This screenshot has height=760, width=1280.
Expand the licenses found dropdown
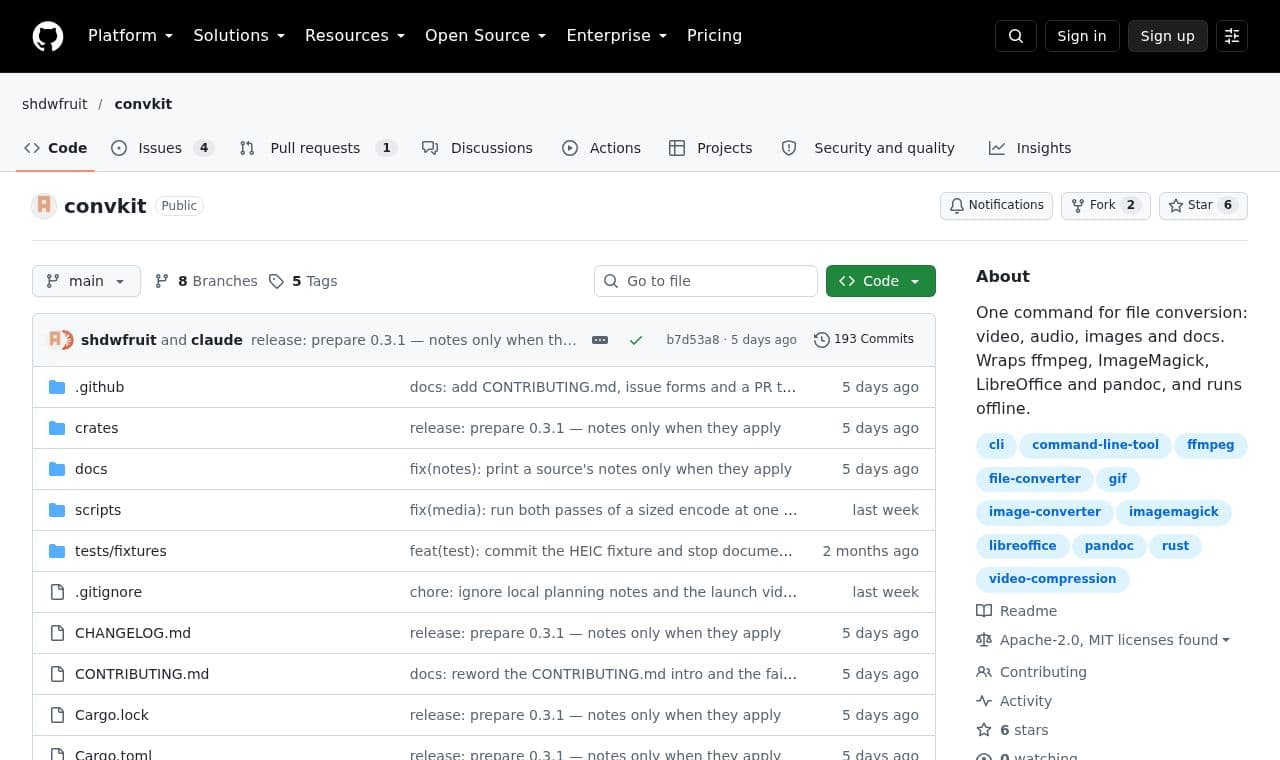1115,640
